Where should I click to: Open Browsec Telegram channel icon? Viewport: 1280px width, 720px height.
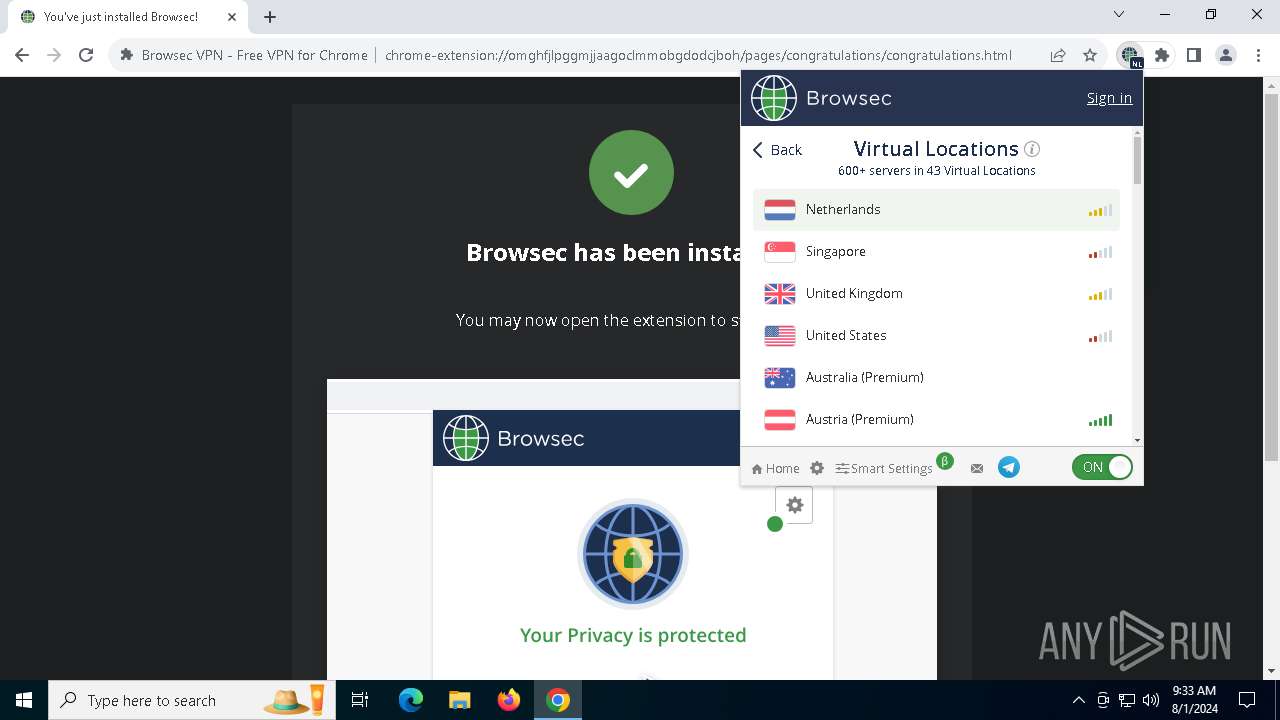(1009, 467)
